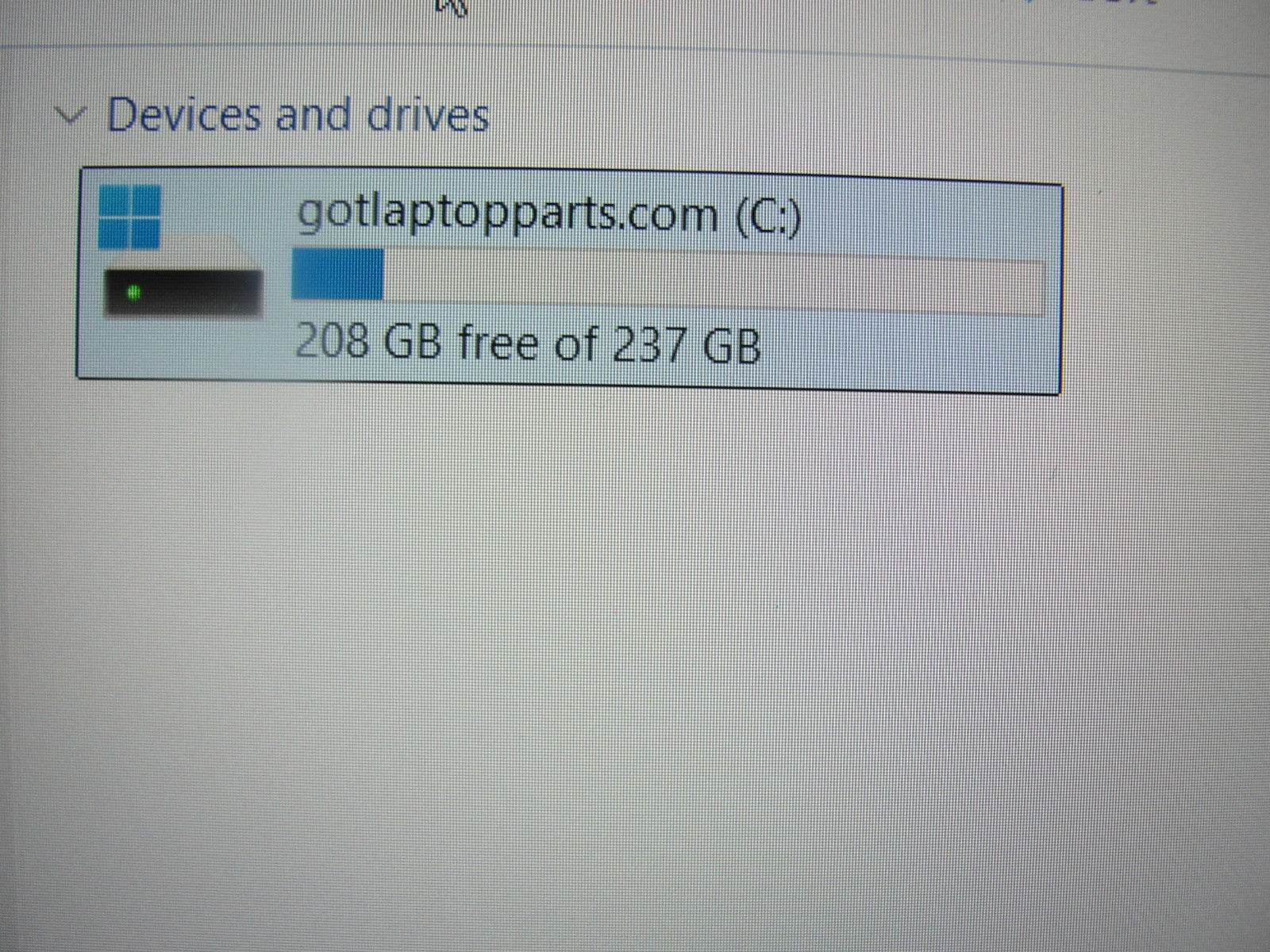Click the word drives in section header
The width and height of the screenshot is (1270, 952).
pos(427,115)
